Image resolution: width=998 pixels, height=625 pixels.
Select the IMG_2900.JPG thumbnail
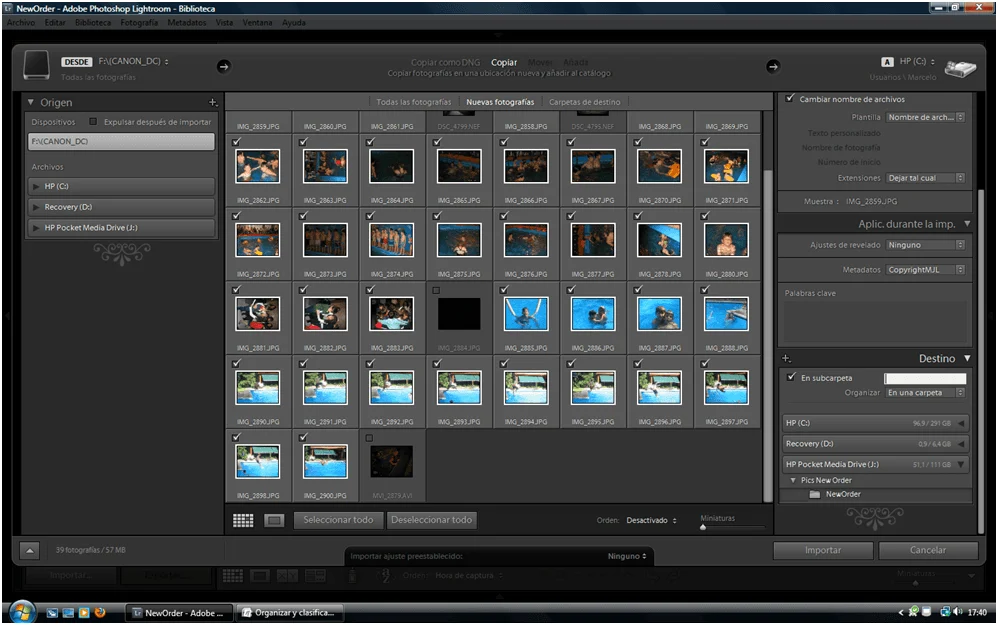[x=325, y=461]
